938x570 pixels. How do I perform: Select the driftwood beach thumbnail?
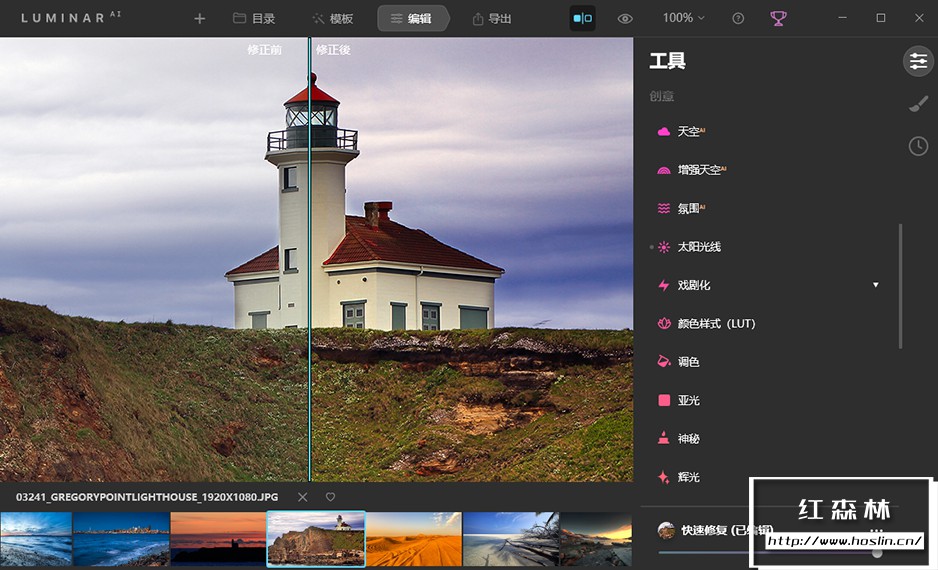coord(511,539)
